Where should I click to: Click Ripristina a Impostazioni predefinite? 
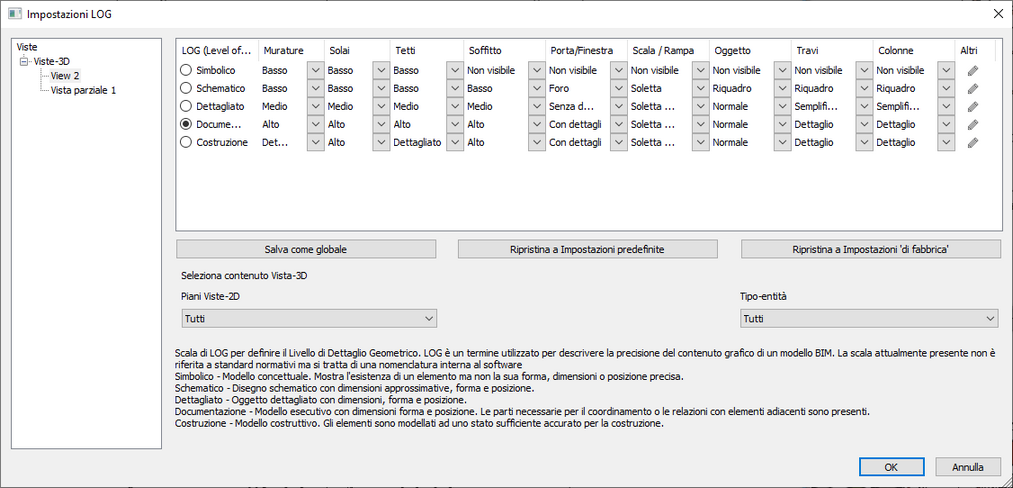pos(588,249)
